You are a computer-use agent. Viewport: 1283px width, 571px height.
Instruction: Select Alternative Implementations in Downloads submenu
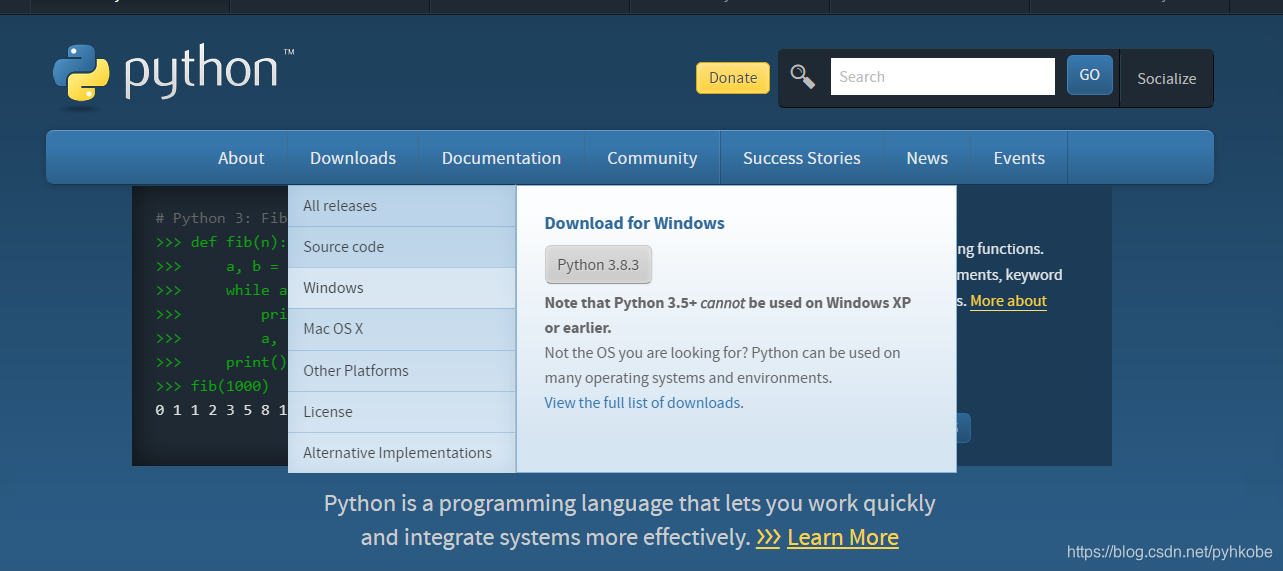(x=402, y=453)
